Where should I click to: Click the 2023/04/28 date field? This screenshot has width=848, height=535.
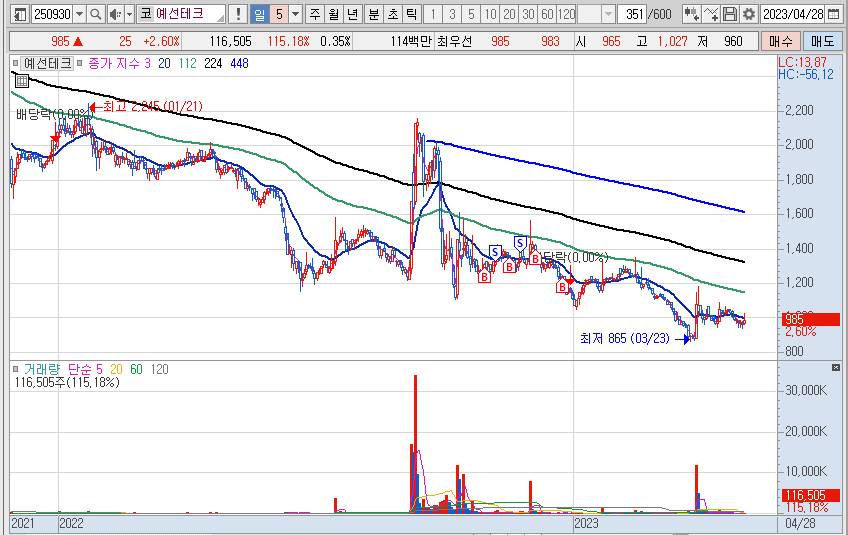point(793,14)
